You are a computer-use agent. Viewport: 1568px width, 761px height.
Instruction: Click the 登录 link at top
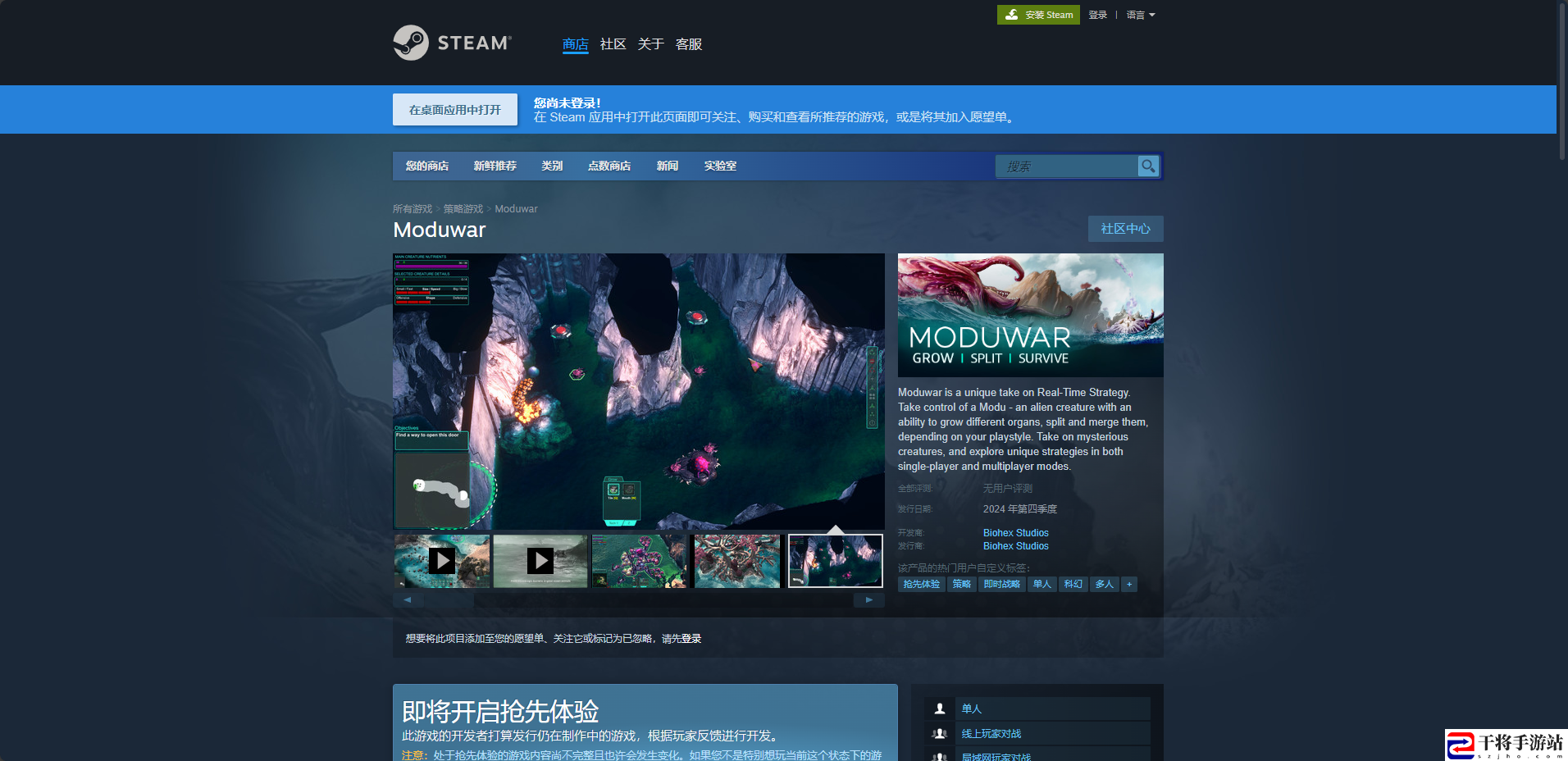coord(1098,15)
